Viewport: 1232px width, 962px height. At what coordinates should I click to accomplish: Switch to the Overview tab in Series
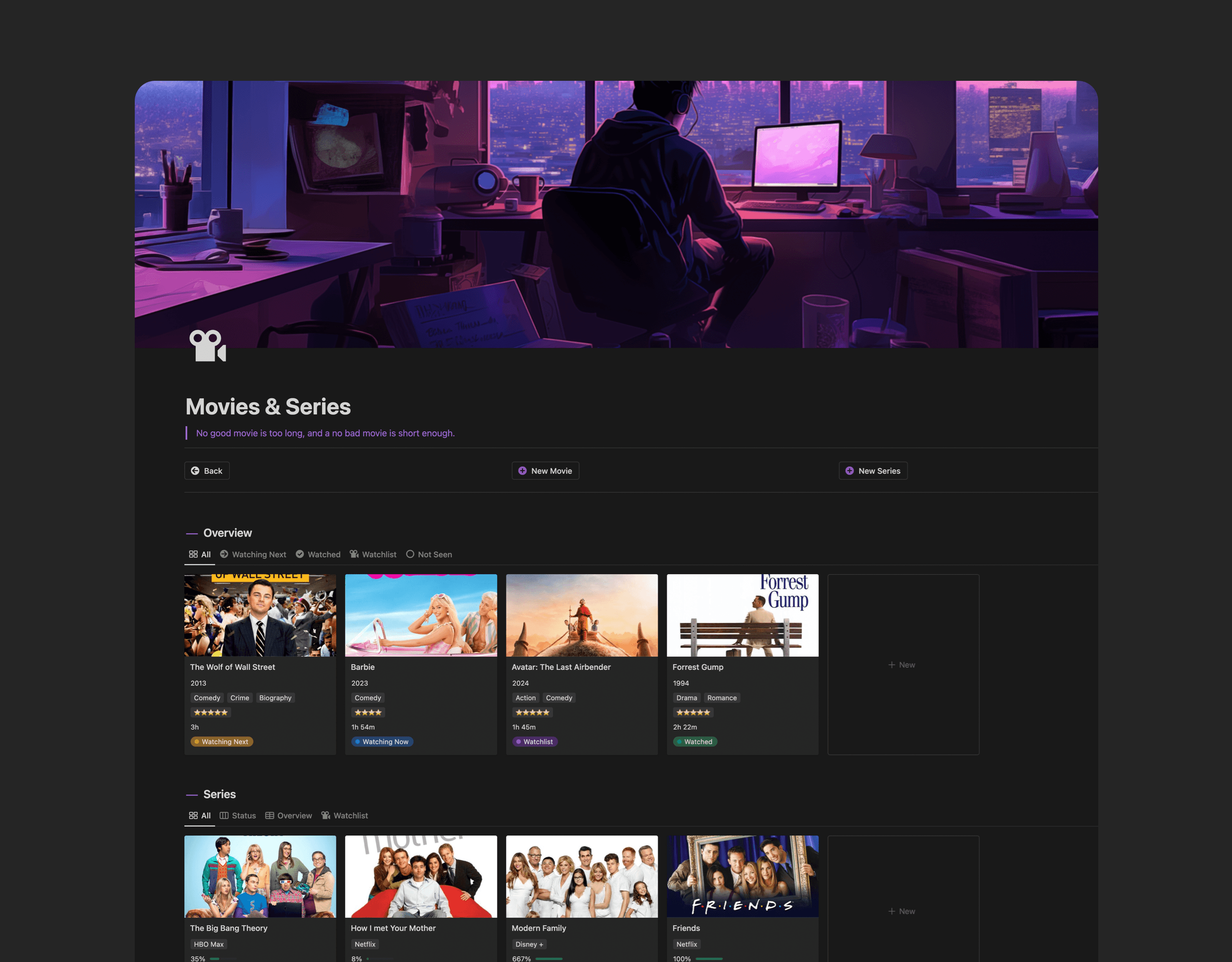288,815
